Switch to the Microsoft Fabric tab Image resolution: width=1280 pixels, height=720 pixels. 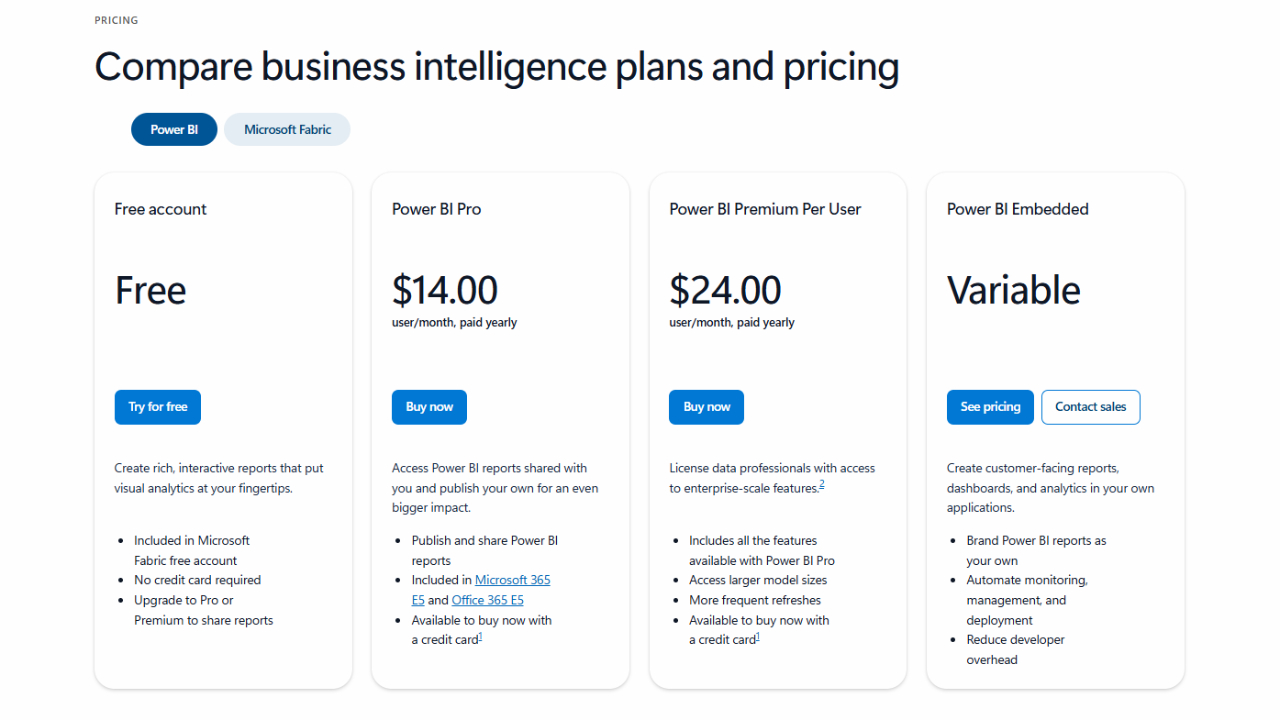point(287,130)
